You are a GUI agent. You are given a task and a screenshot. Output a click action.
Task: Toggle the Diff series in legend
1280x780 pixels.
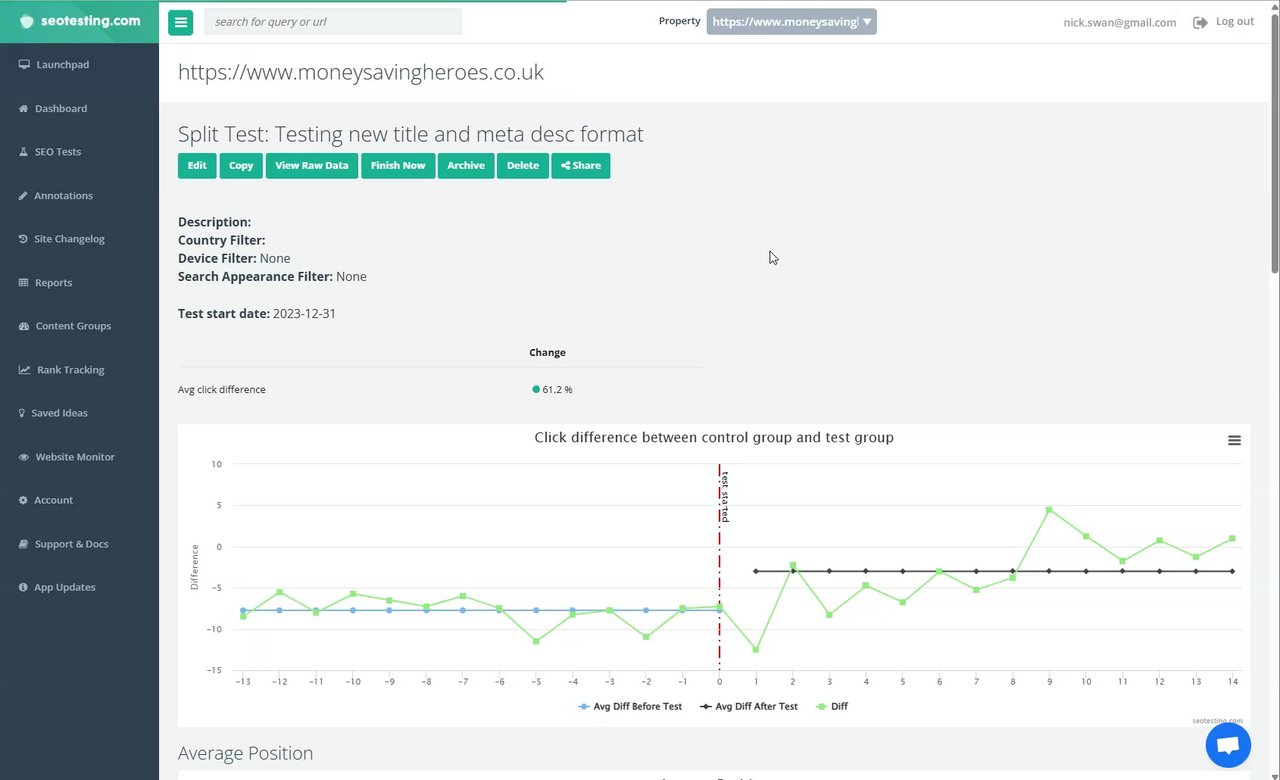click(832, 706)
